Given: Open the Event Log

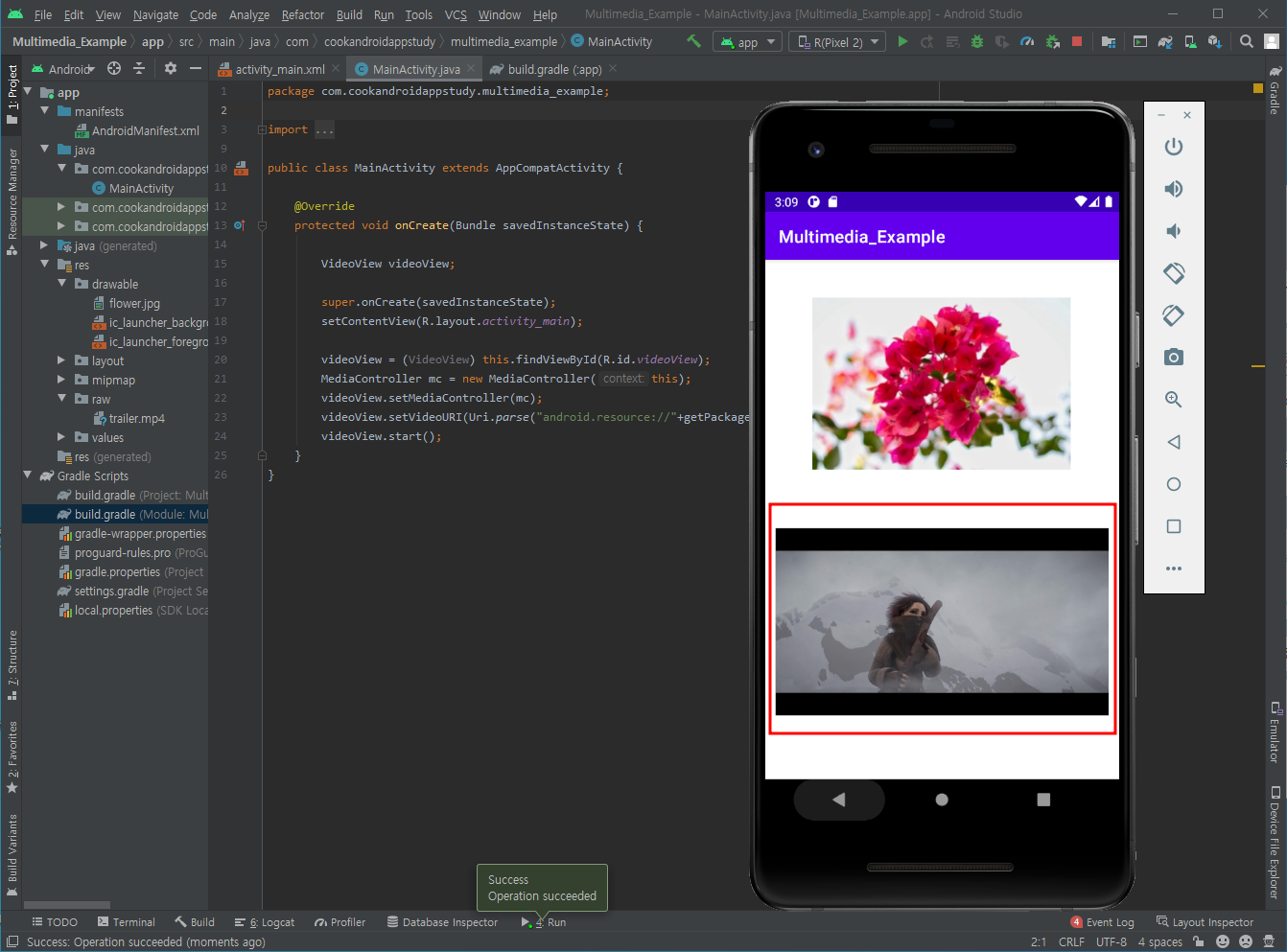Looking at the screenshot, I should tap(1103, 922).
